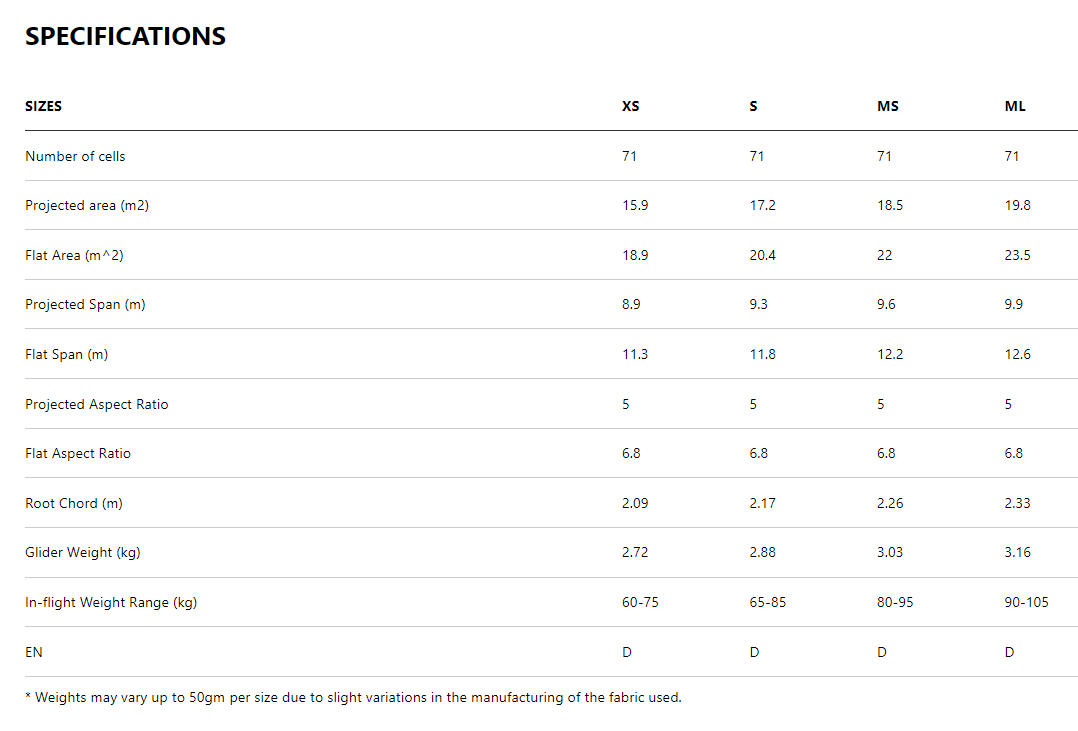Viewport: 1078px width, 731px height.
Task: Select the Number of cells row label
Action: click(75, 156)
